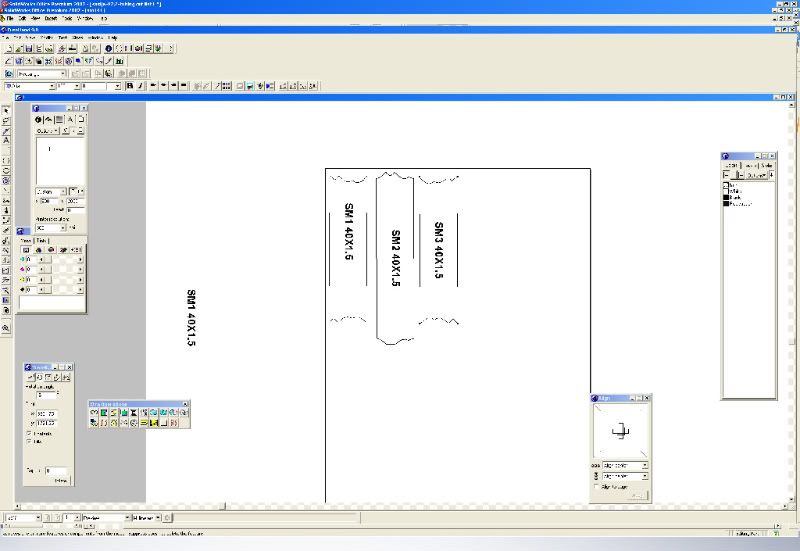Switch to the Tints tab in mixer panel
The height and width of the screenshot is (551, 800).
tap(41, 240)
